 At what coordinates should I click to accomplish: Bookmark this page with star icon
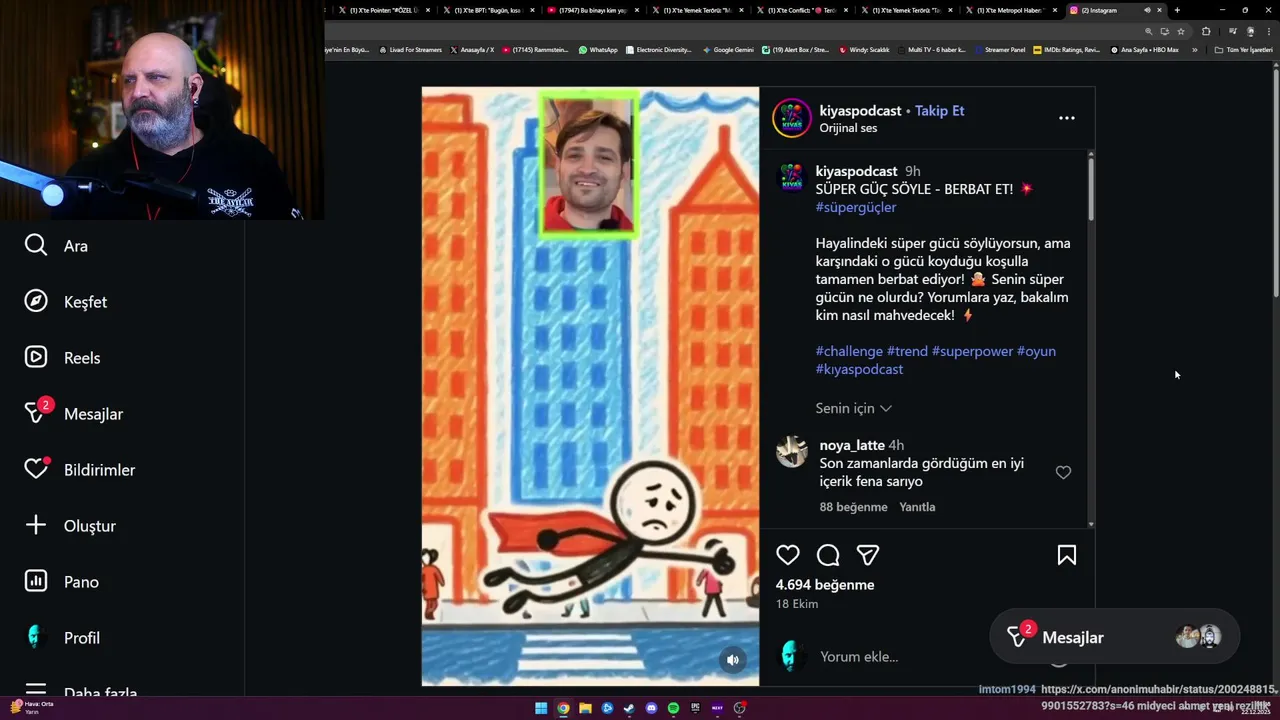tap(1180, 31)
